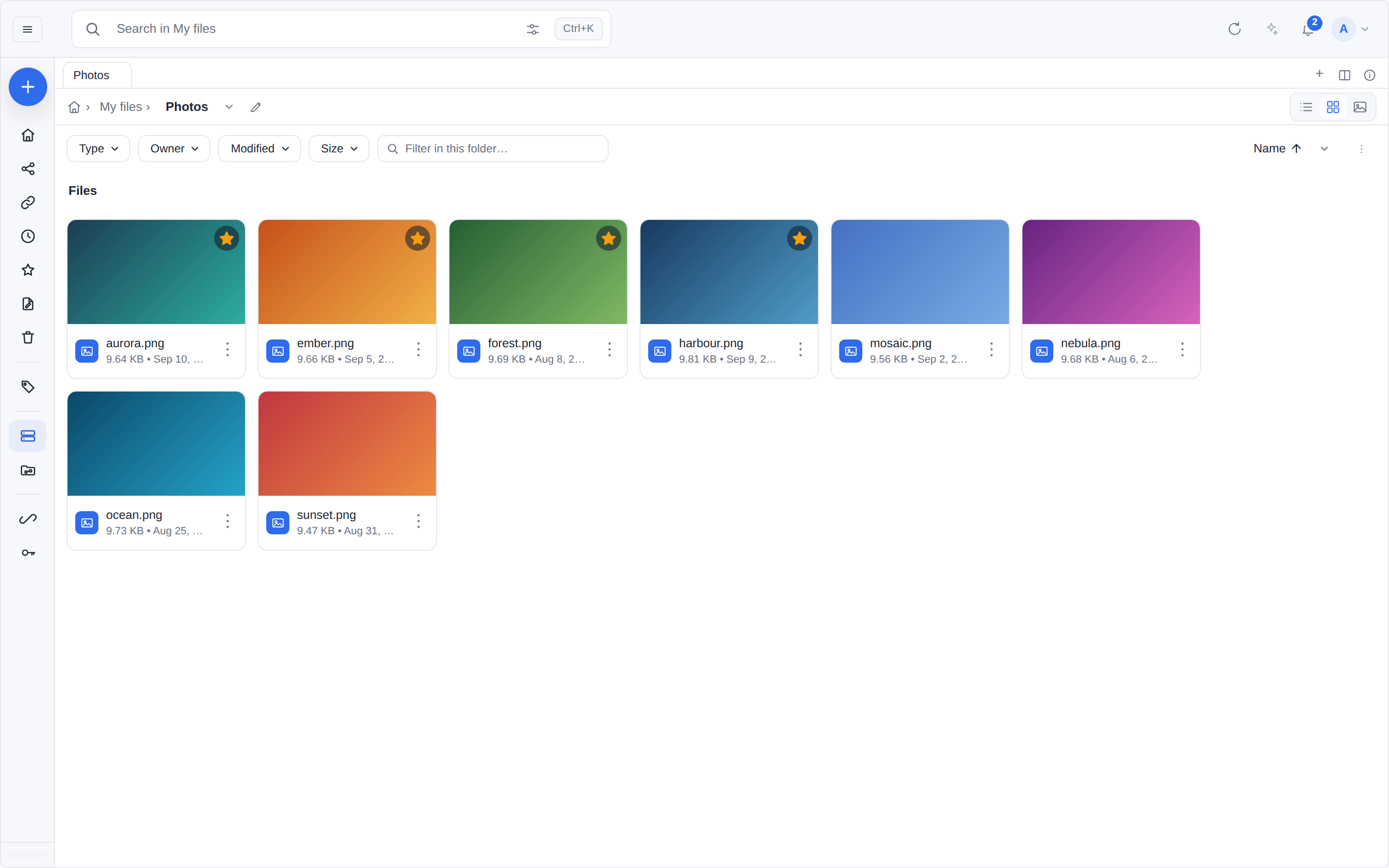The image size is (1389, 868).
Task: Click the pencil edit icon next to Photos
Action: point(256,108)
